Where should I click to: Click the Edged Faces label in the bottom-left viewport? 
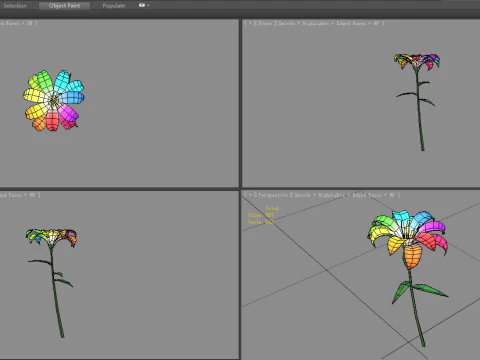(11, 195)
